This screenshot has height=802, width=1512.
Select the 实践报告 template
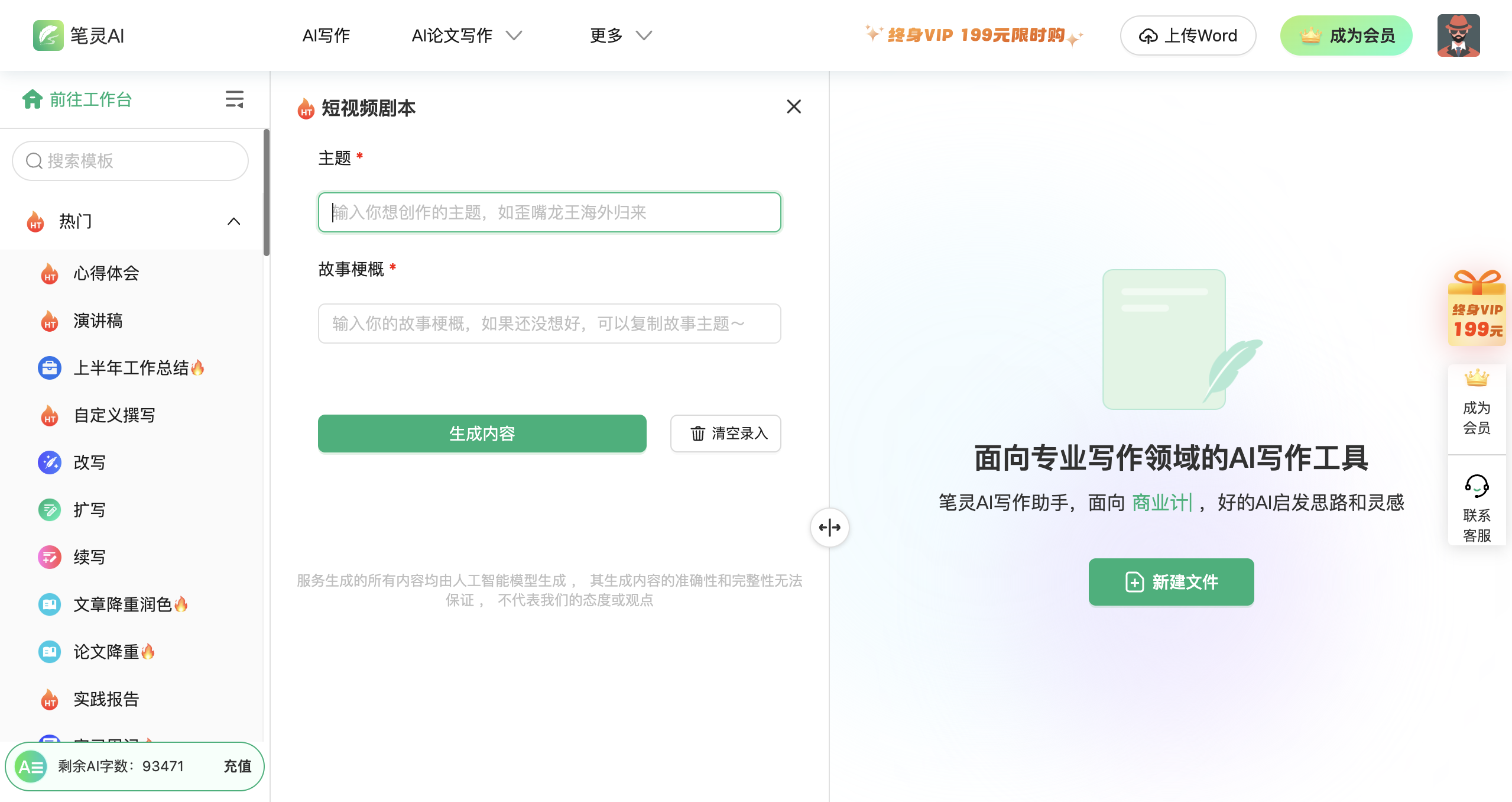coord(106,699)
